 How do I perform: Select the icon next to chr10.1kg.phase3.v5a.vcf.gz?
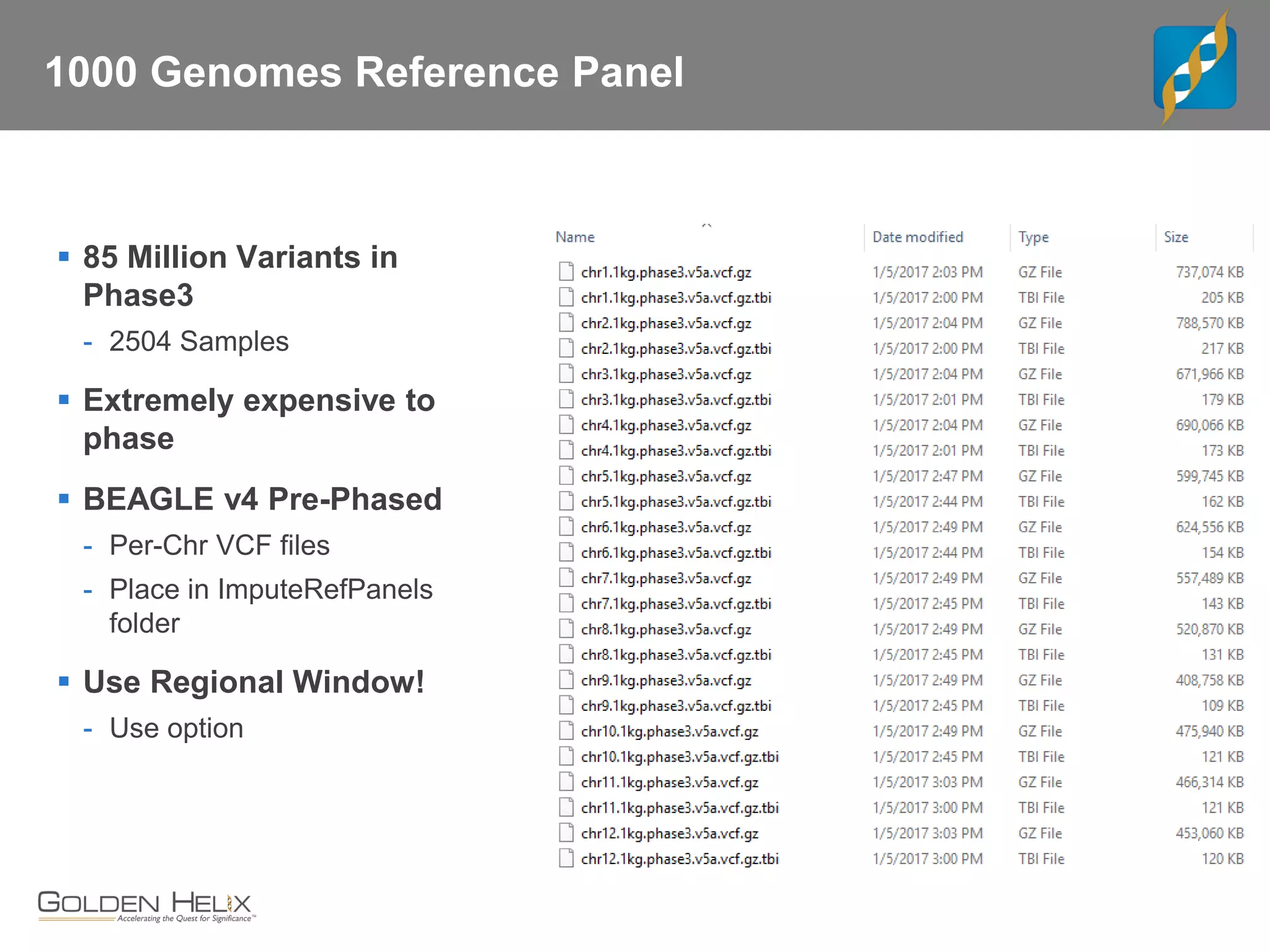566,731
